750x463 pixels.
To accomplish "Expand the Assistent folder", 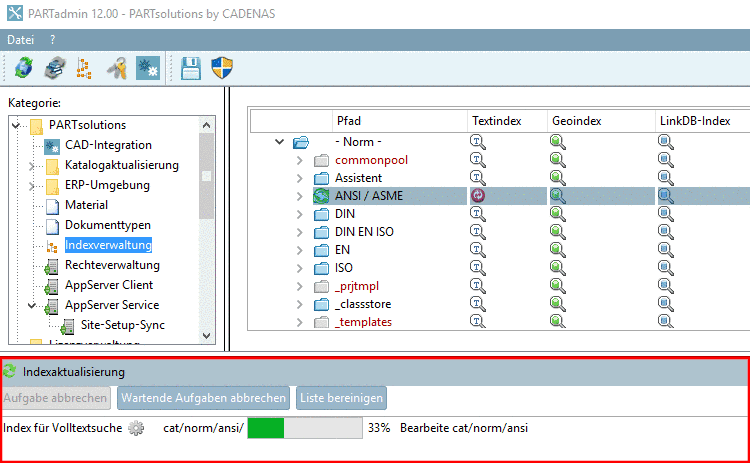I will (x=300, y=178).
